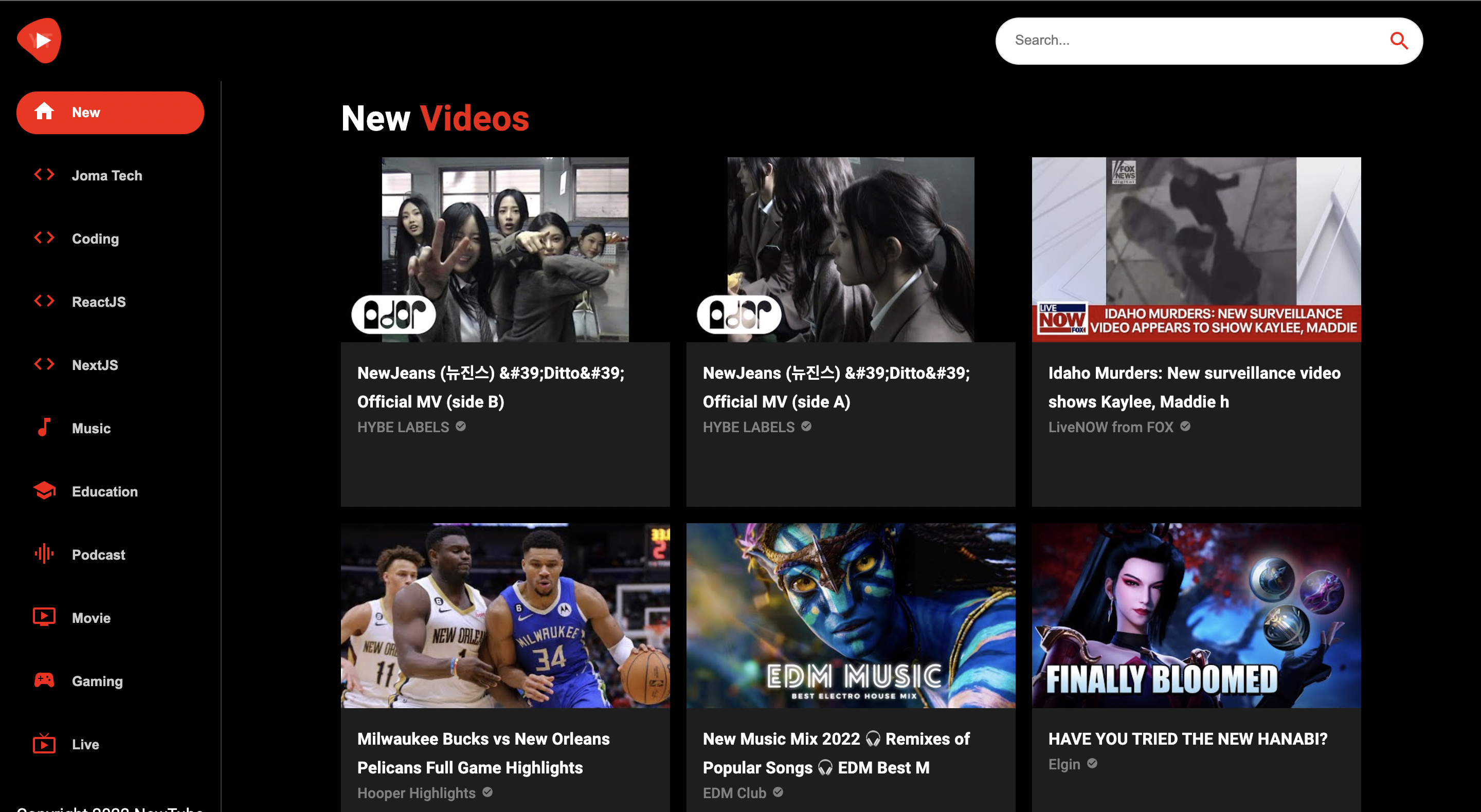Open Idaho Murders video title
This screenshot has width=1481, height=812.
1194,387
